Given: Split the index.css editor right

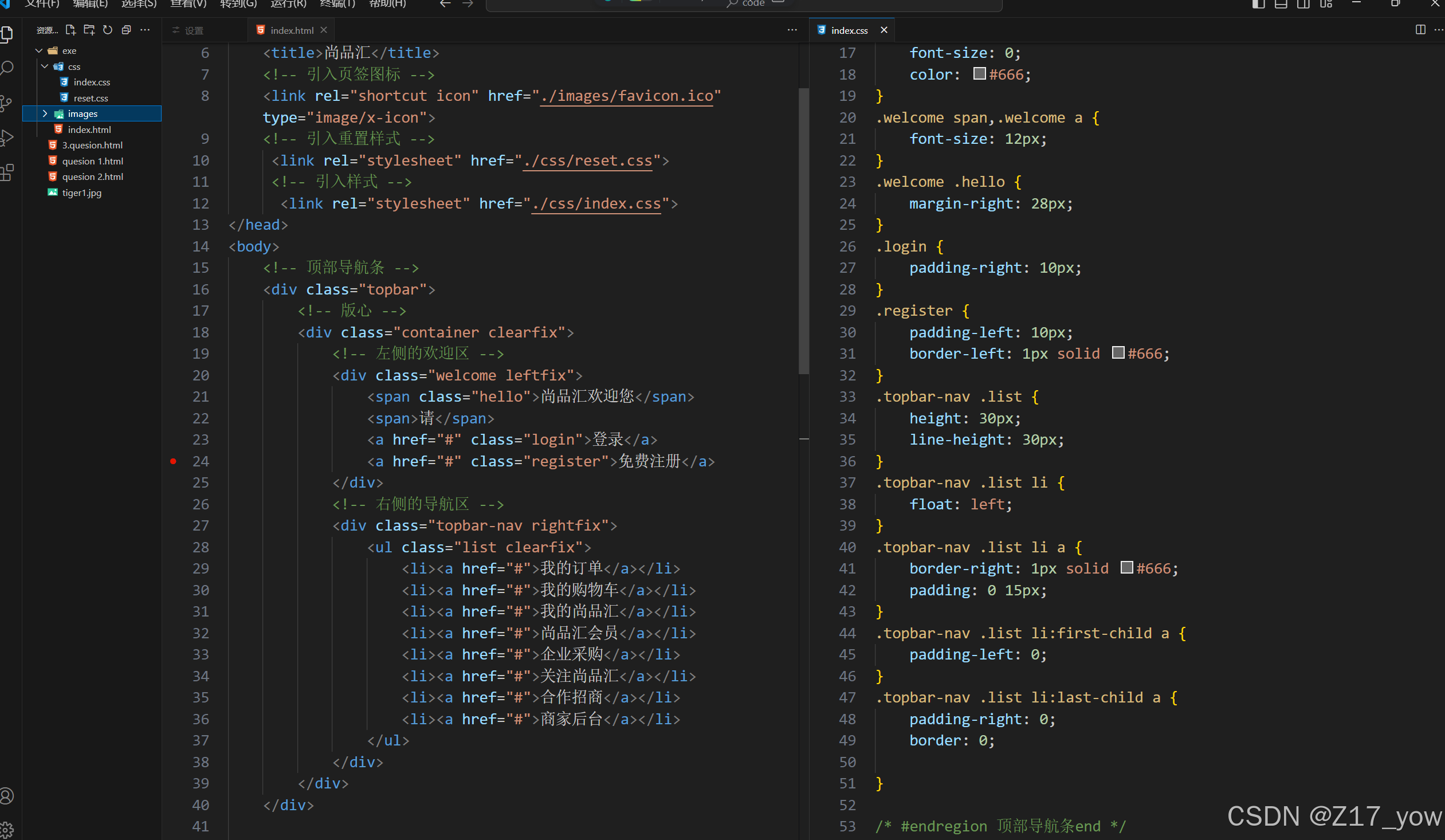Looking at the screenshot, I should click(1420, 30).
